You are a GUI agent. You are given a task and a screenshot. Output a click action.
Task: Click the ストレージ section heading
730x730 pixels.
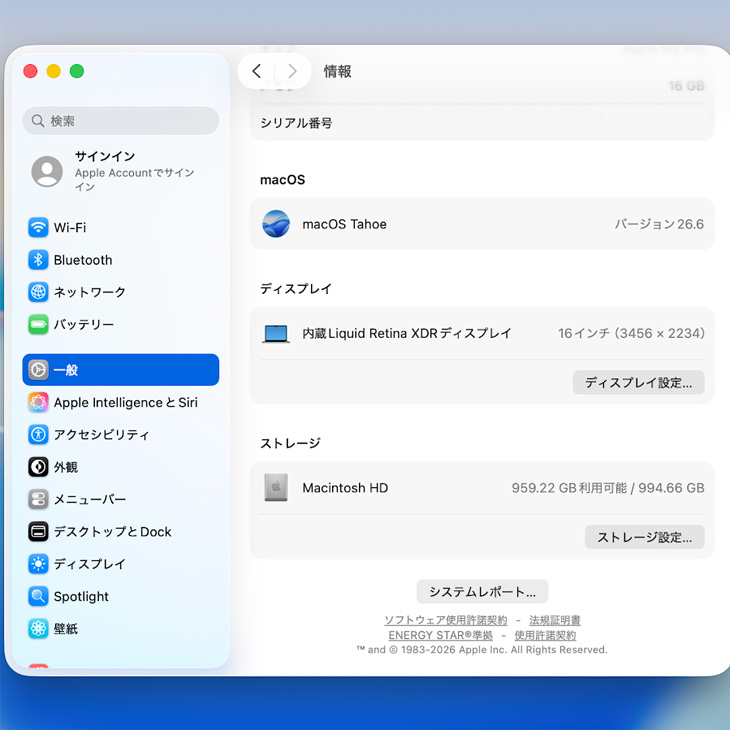click(290, 443)
